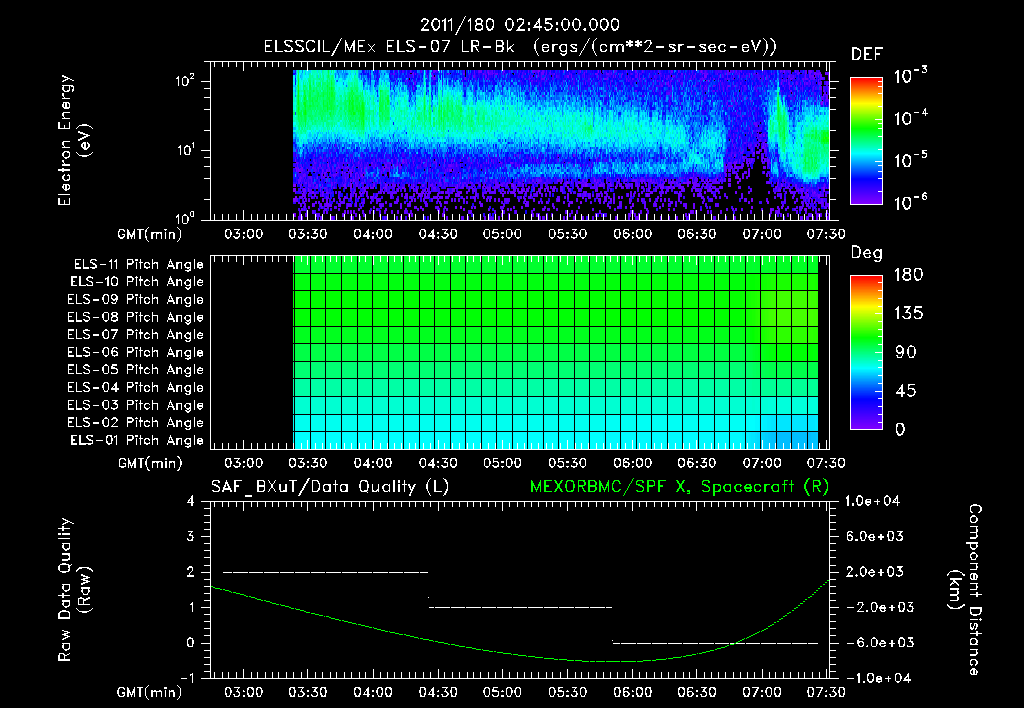Click GMT(min) label under pitch angle panel

150,463
